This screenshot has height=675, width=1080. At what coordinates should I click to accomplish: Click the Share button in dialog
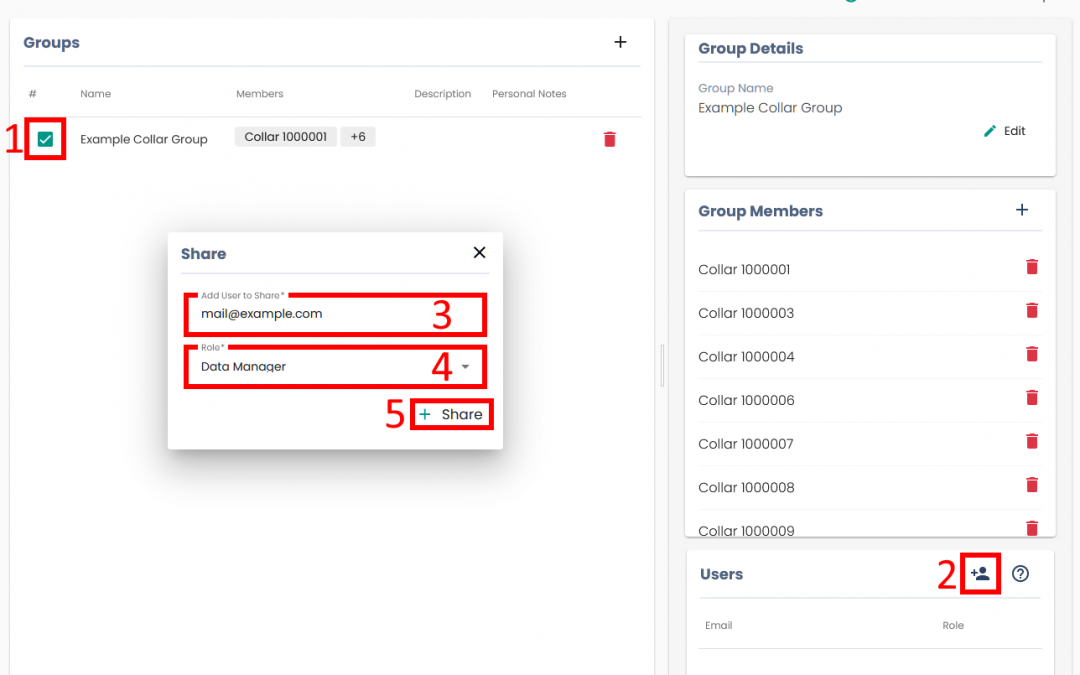click(x=451, y=414)
